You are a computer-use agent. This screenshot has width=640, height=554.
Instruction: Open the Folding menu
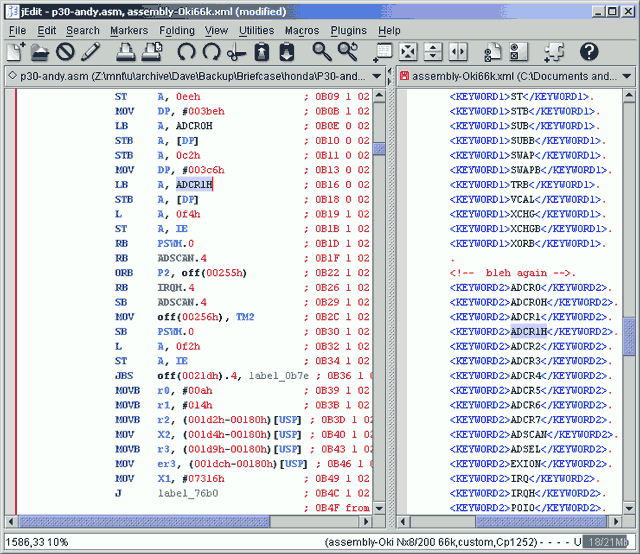click(x=177, y=31)
